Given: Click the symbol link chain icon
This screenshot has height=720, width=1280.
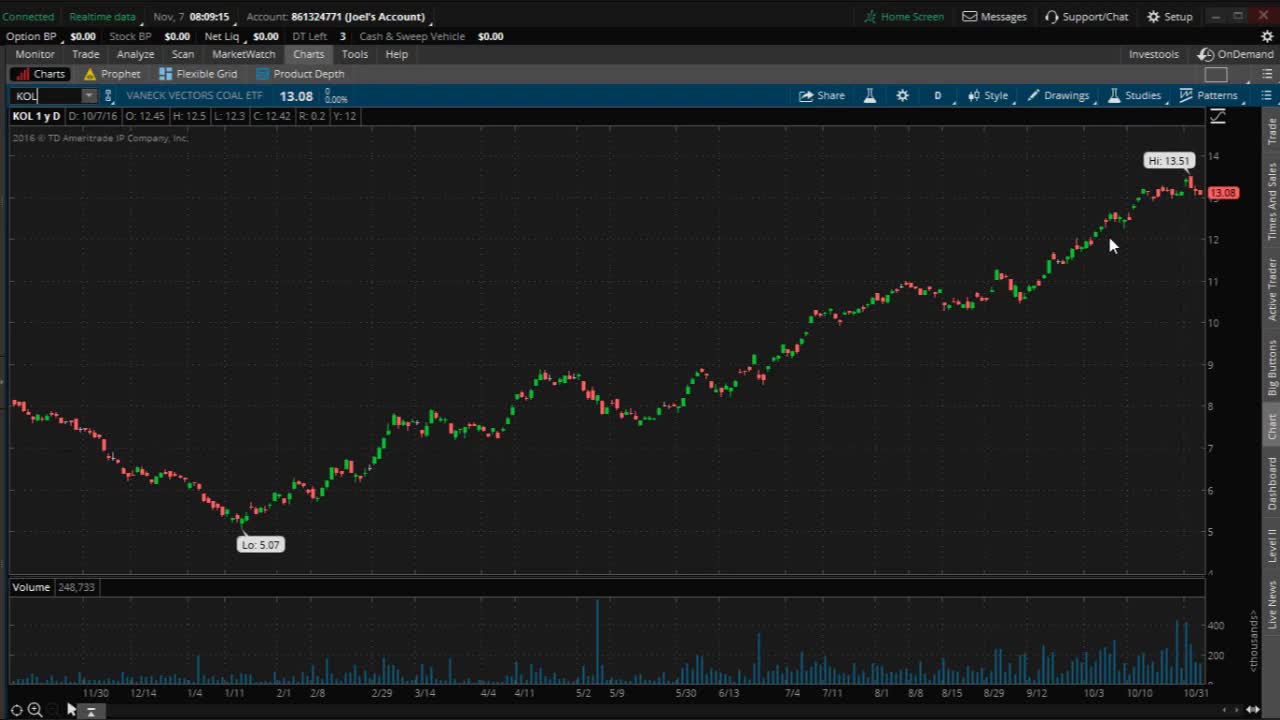Looking at the screenshot, I should click(108, 96).
